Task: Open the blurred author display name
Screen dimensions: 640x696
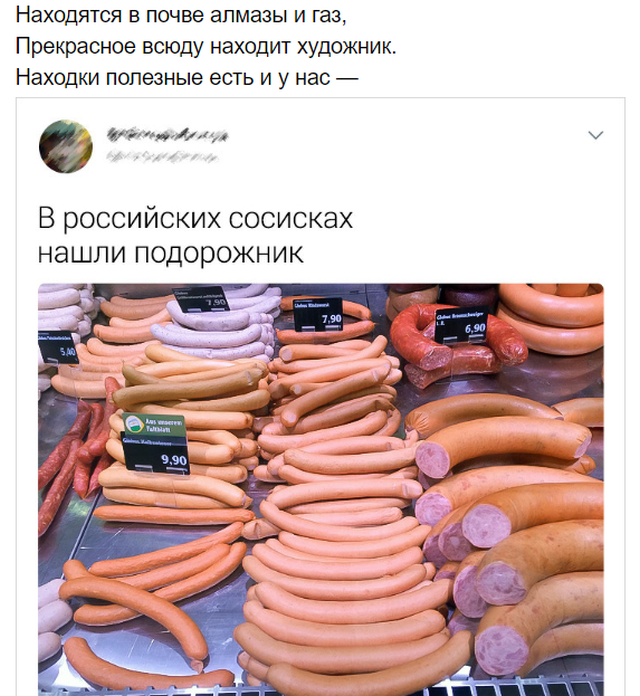Action: click(168, 135)
